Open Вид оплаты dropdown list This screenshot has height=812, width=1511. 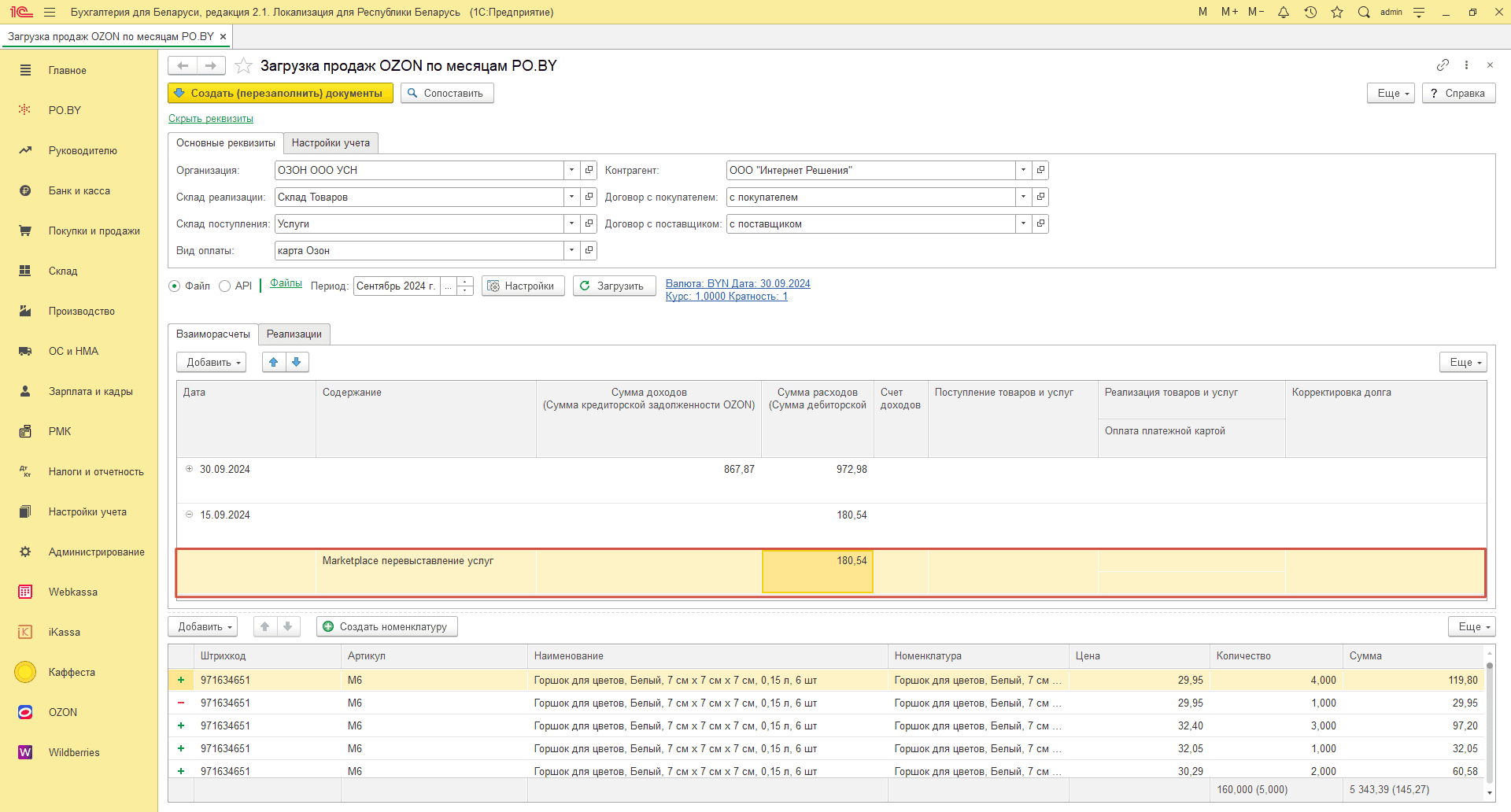[x=572, y=250]
